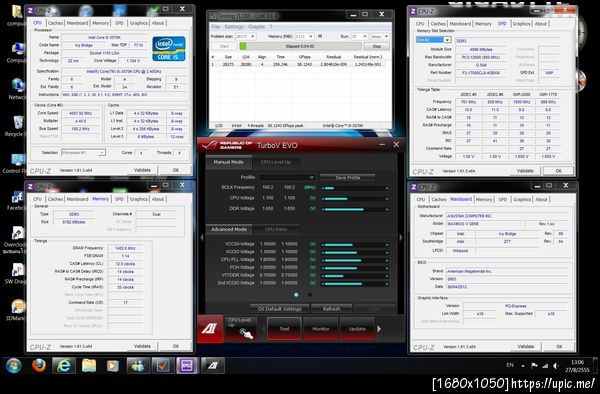Open the times unit dropdown in LinX
This screenshot has height=394, width=600.
pyautogui.click(x=380, y=36)
